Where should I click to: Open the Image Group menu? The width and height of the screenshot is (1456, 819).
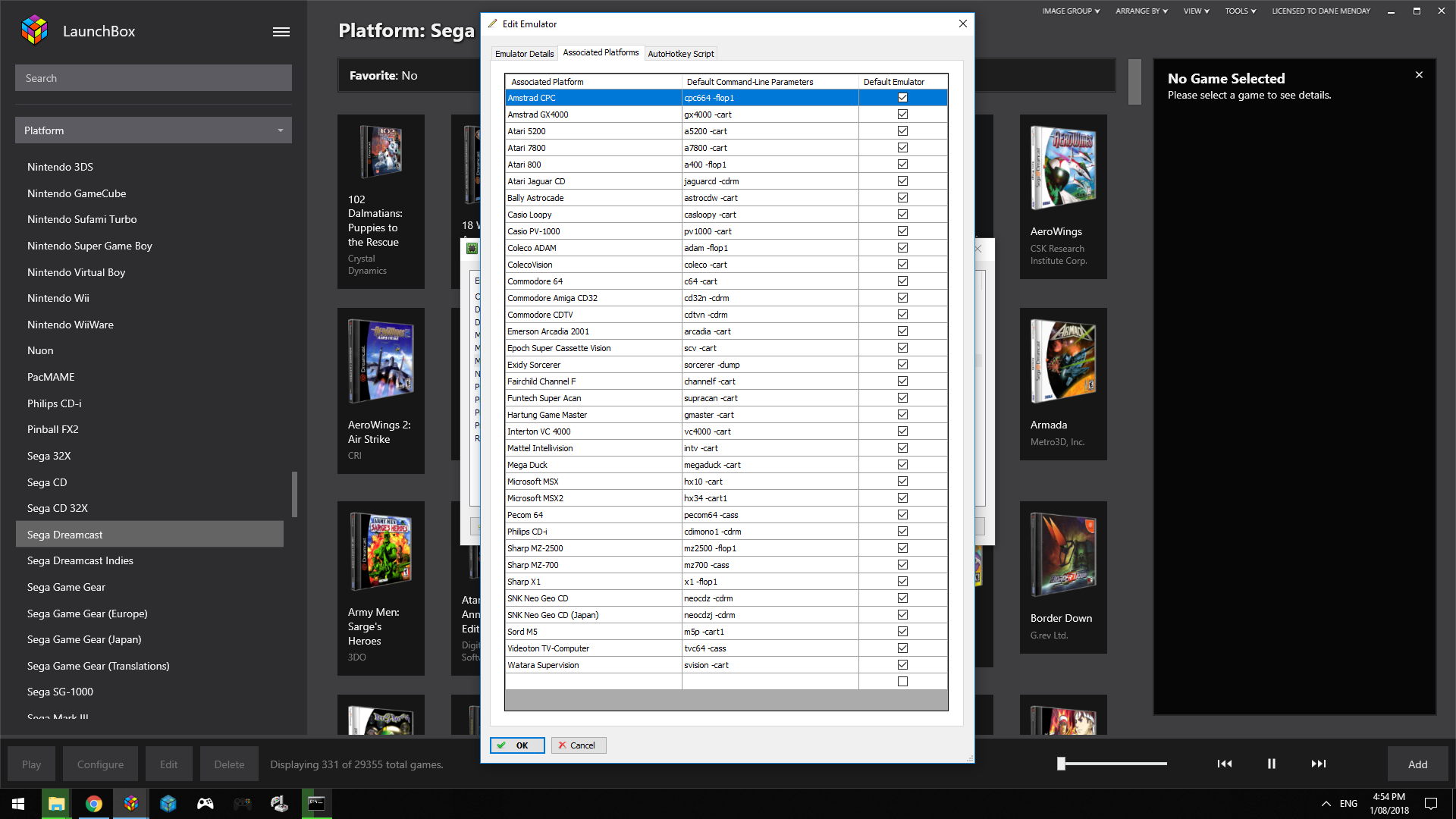click(x=1070, y=11)
